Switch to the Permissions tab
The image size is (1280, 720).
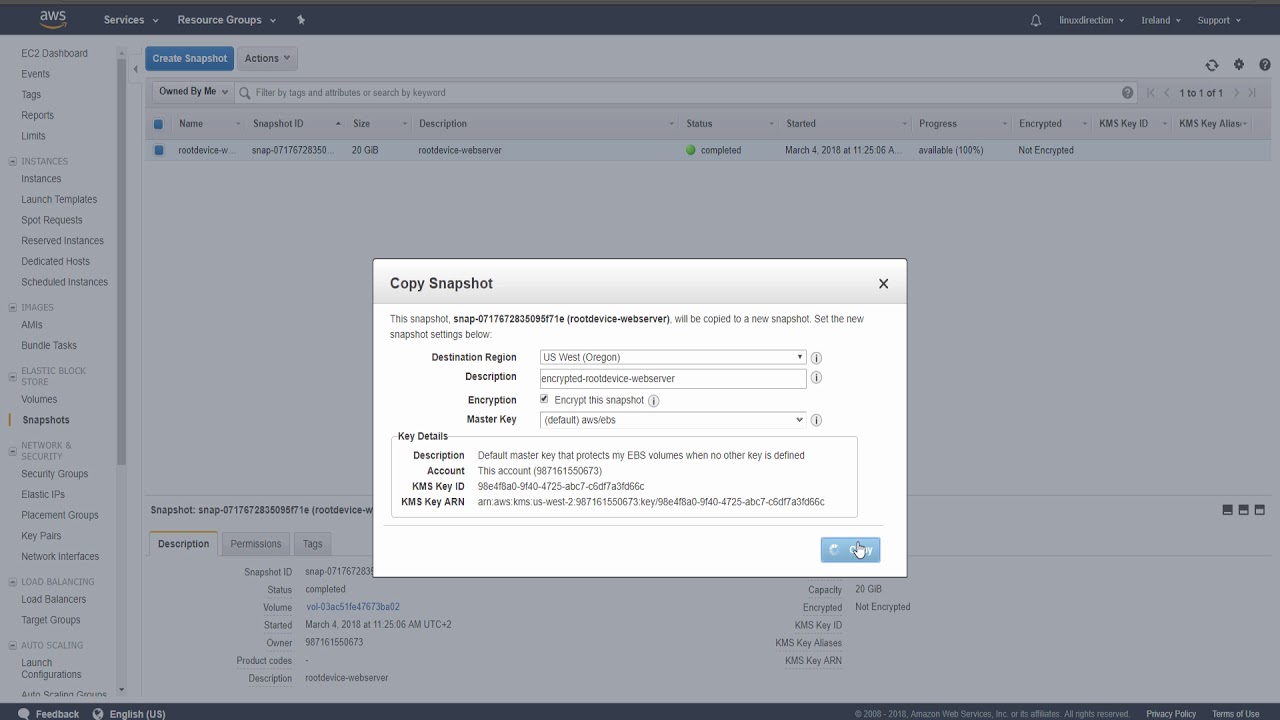coord(256,544)
